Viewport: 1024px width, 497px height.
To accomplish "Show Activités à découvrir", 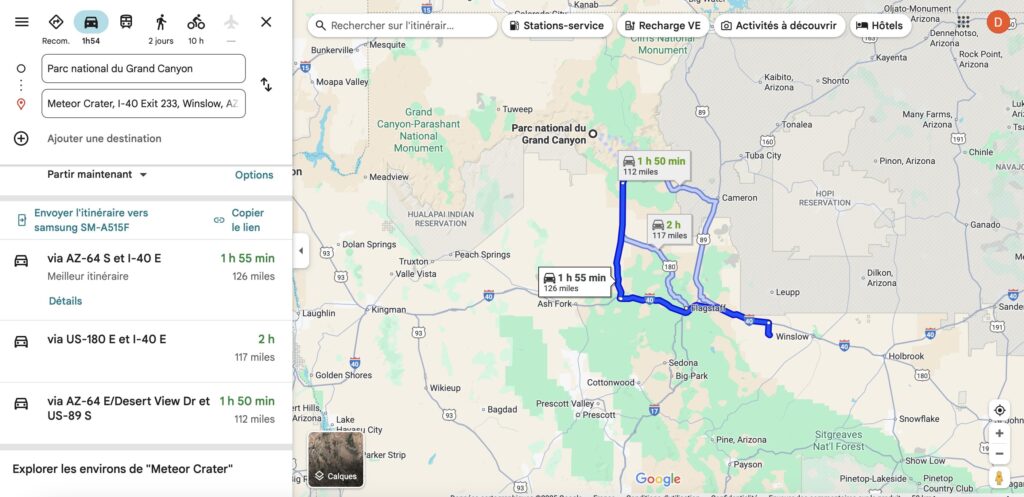I will click(779, 25).
